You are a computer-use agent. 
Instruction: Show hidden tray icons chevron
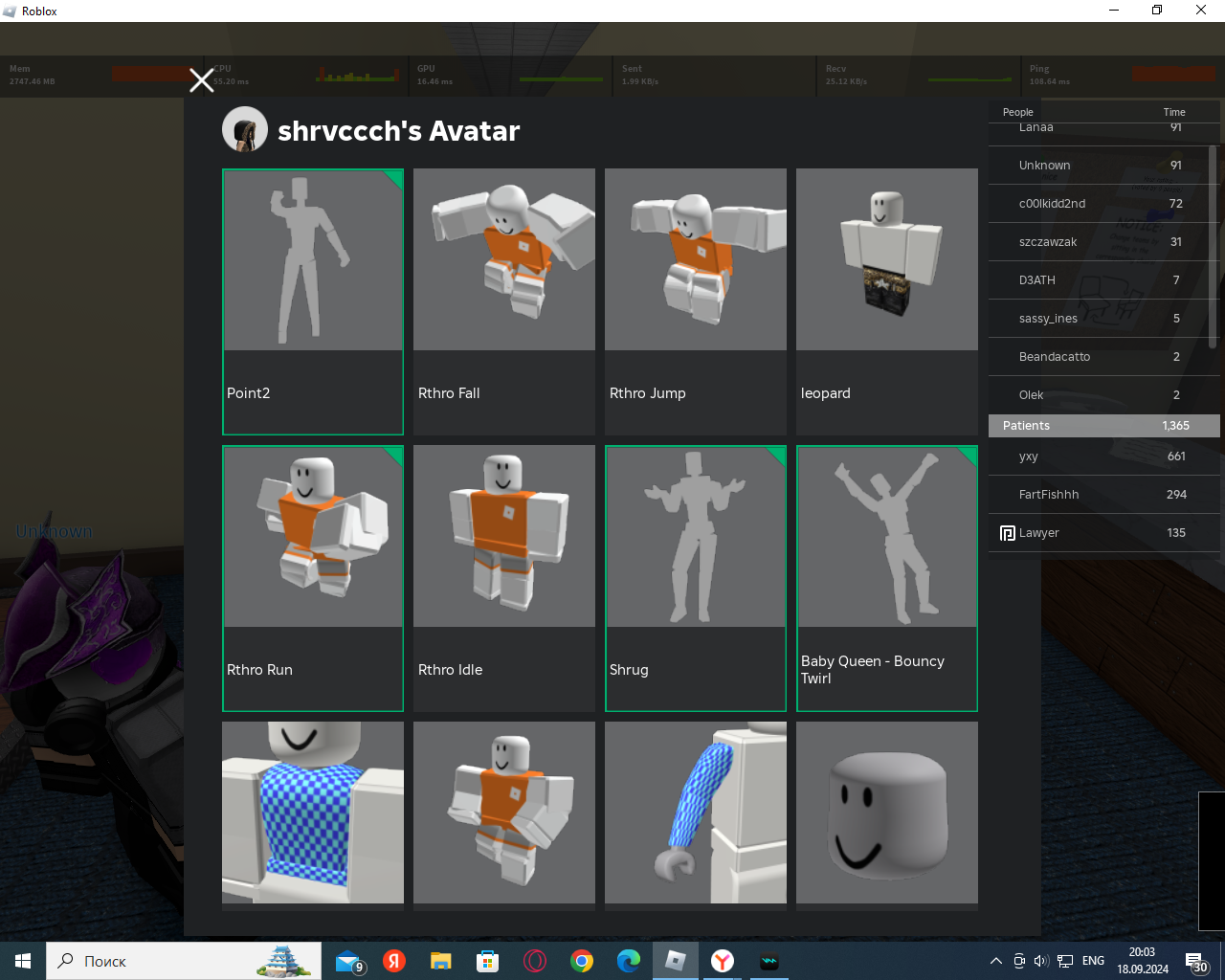coord(995,961)
